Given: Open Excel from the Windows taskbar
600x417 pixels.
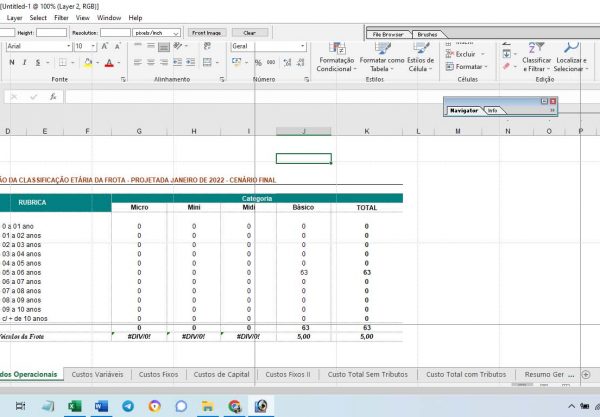Looking at the screenshot, I should click(73, 406).
